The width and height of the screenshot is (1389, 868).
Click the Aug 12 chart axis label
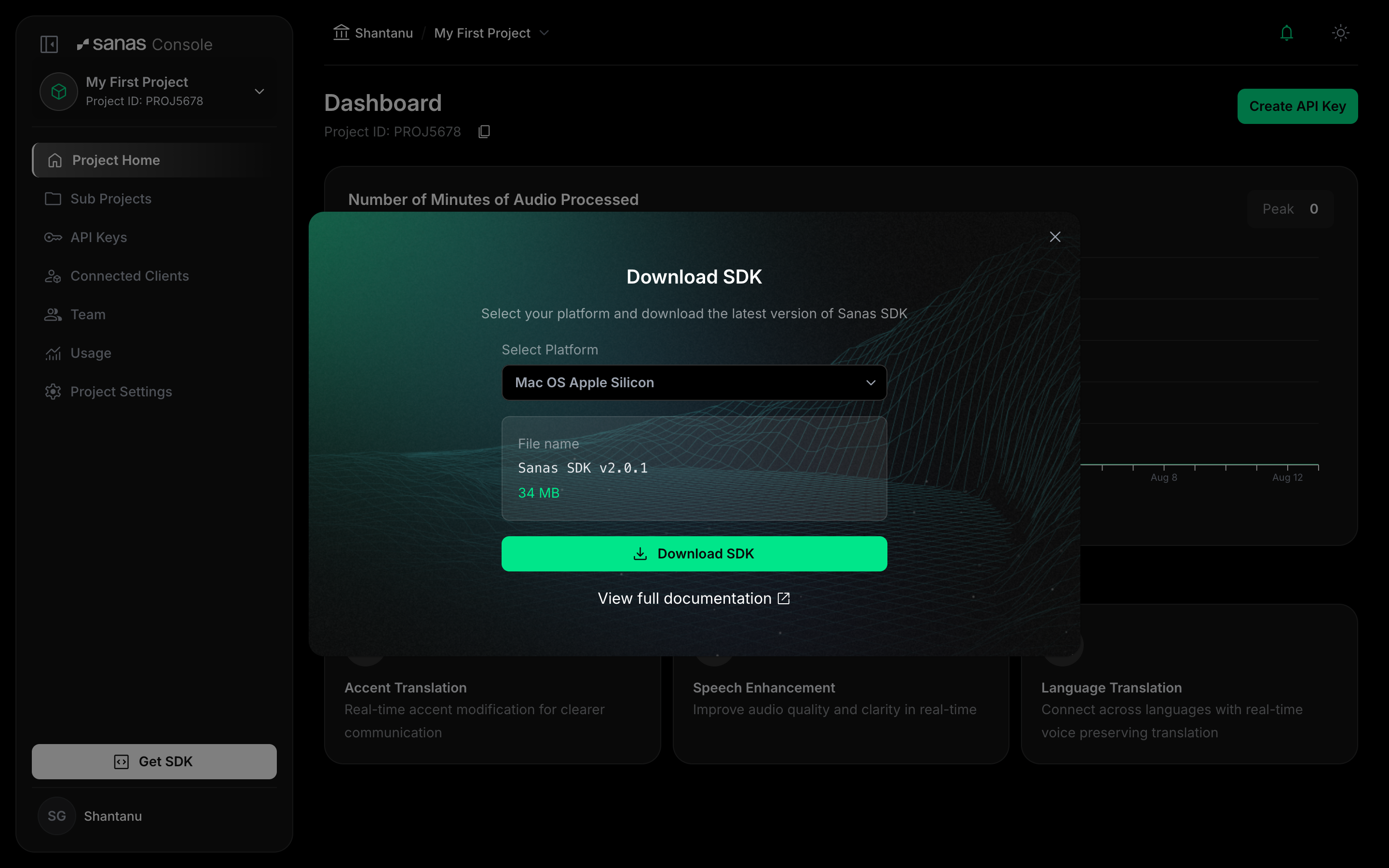[x=1287, y=477]
